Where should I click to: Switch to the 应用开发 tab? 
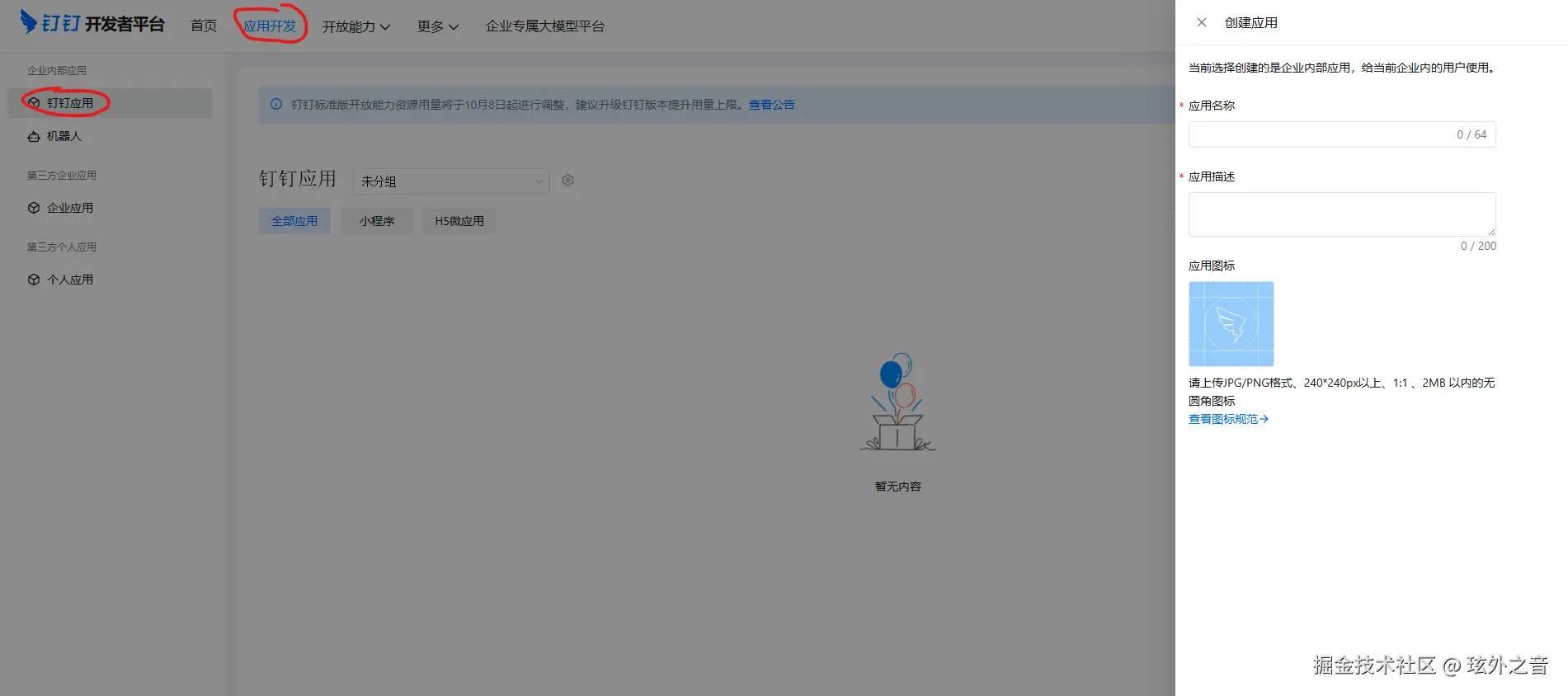pos(270,26)
